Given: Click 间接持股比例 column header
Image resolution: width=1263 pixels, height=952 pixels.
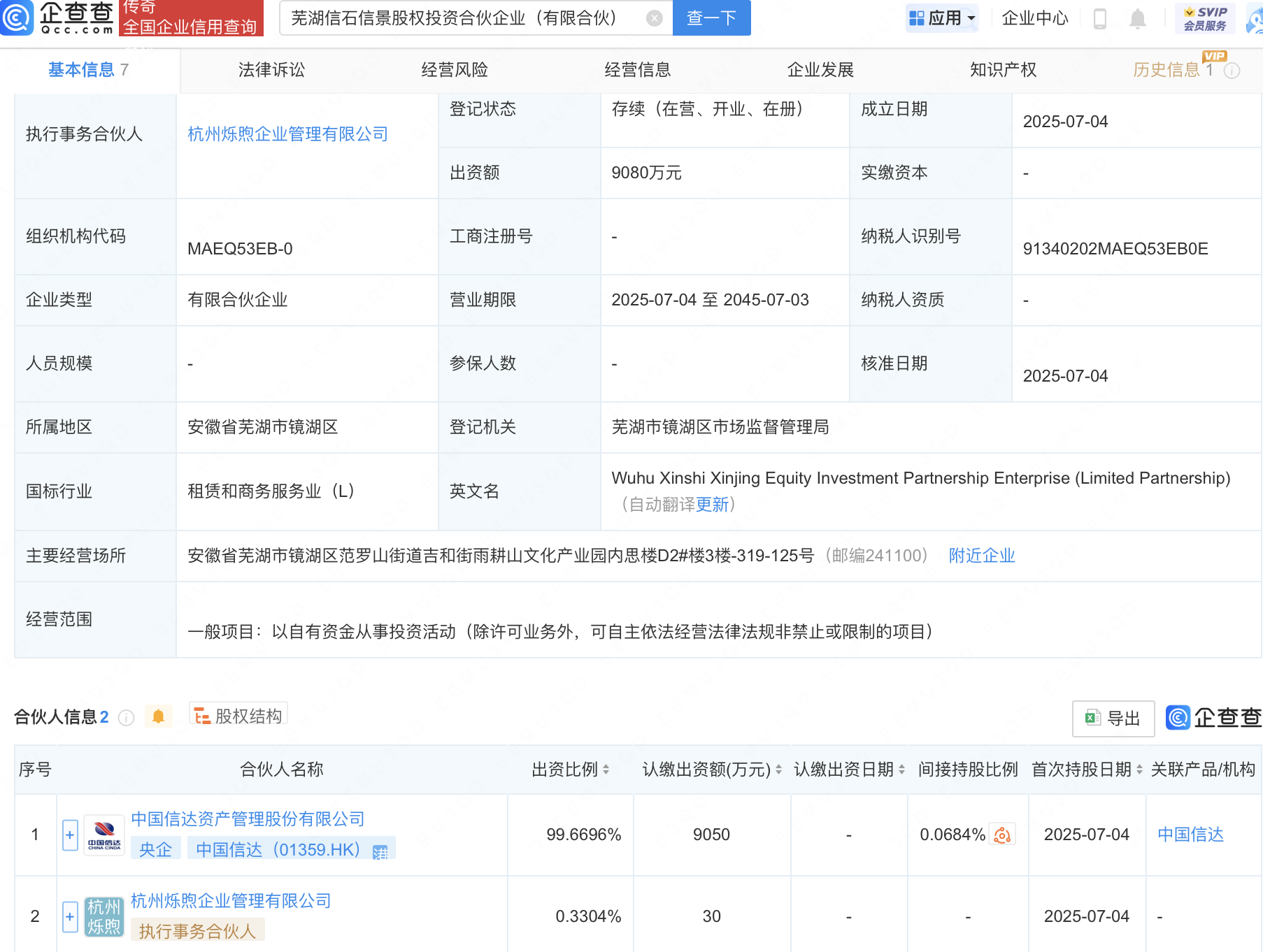Looking at the screenshot, I should pos(968,770).
